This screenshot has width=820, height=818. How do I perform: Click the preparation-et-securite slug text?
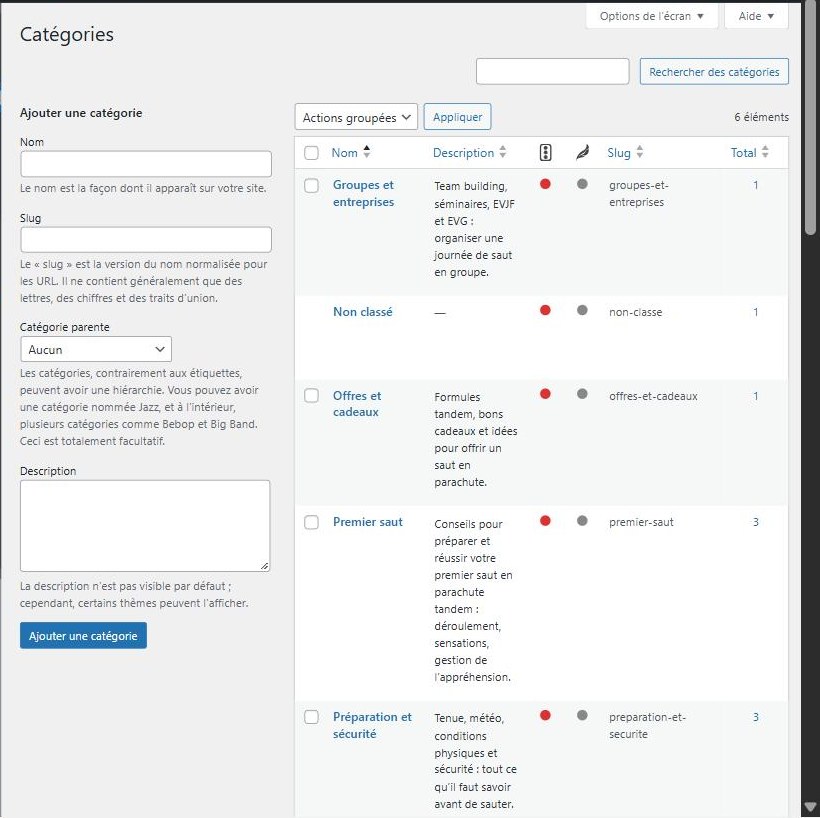click(647, 725)
